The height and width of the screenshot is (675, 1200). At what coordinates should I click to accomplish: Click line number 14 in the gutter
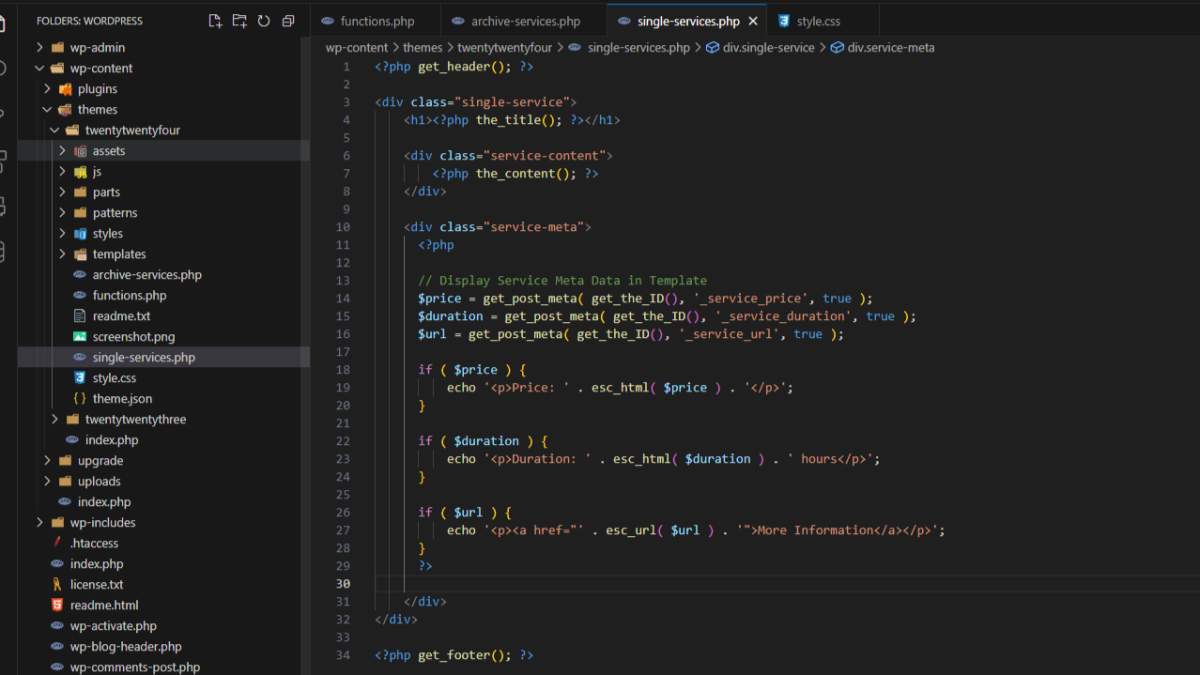pyautogui.click(x=344, y=298)
